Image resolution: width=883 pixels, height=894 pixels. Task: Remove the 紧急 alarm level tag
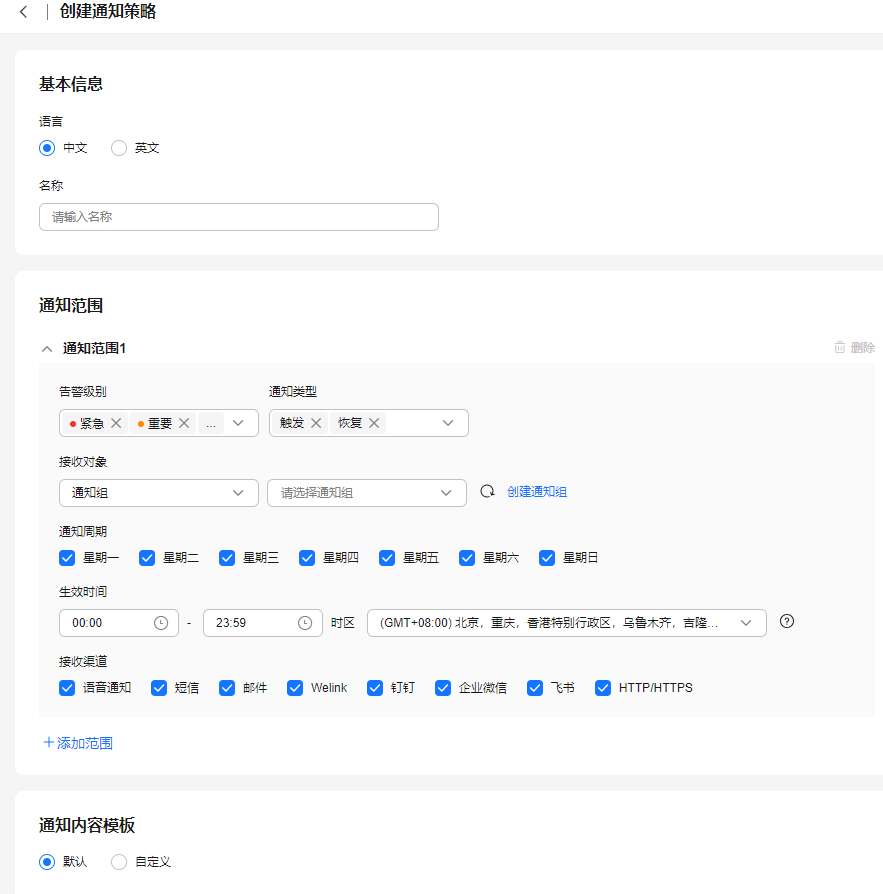[x=116, y=423]
